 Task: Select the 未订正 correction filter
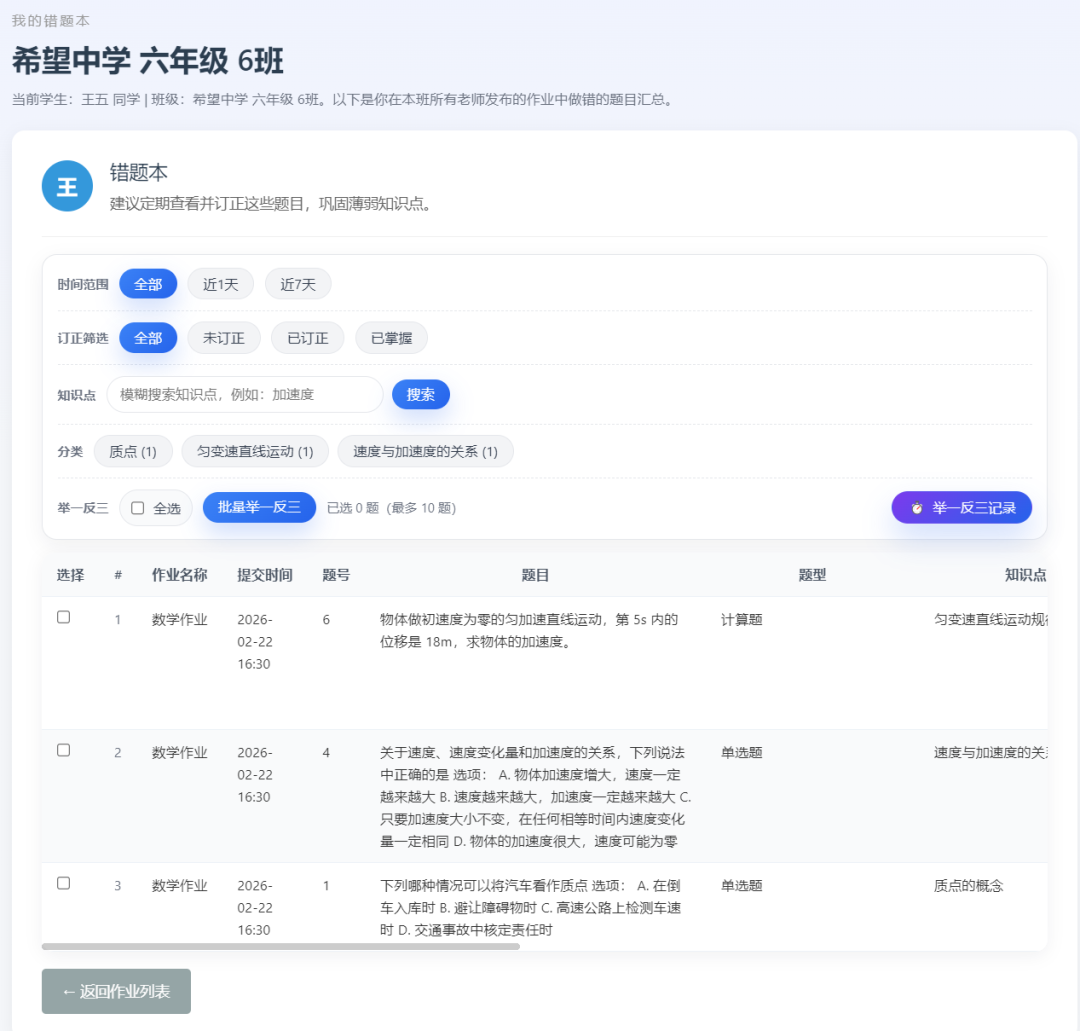(x=223, y=338)
